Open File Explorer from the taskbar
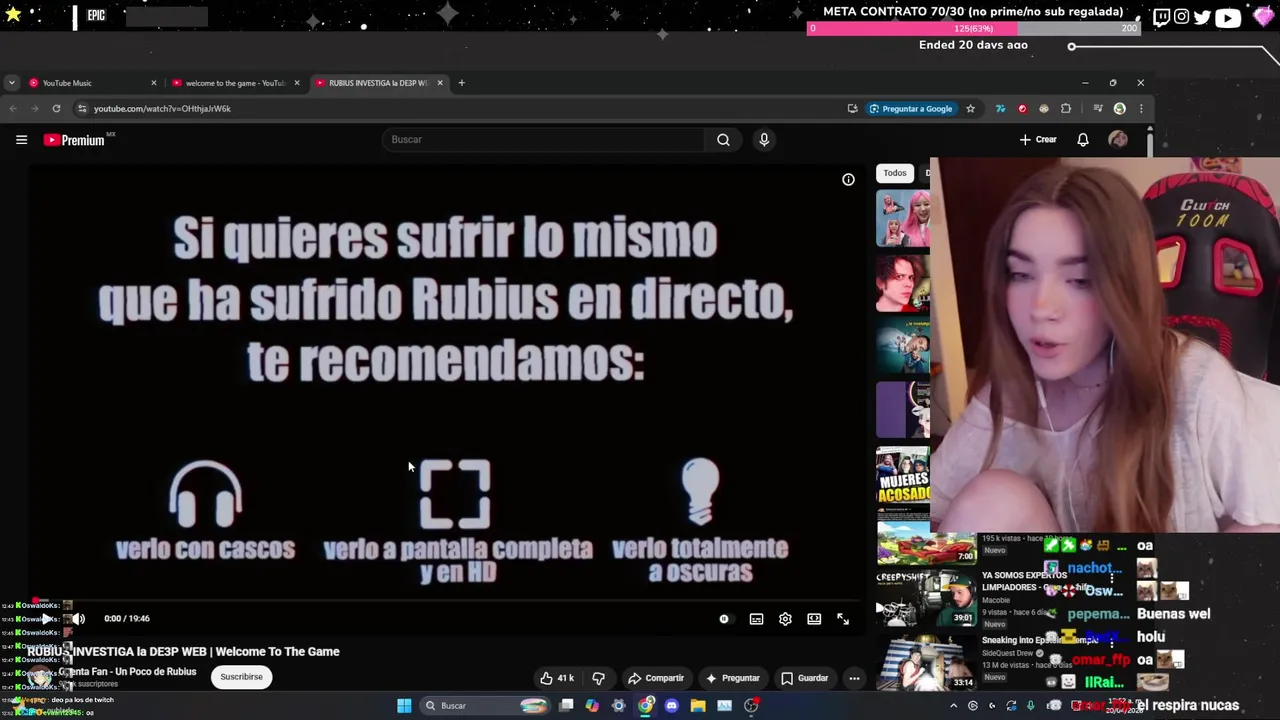1280x720 pixels. pyautogui.click(x=698, y=706)
